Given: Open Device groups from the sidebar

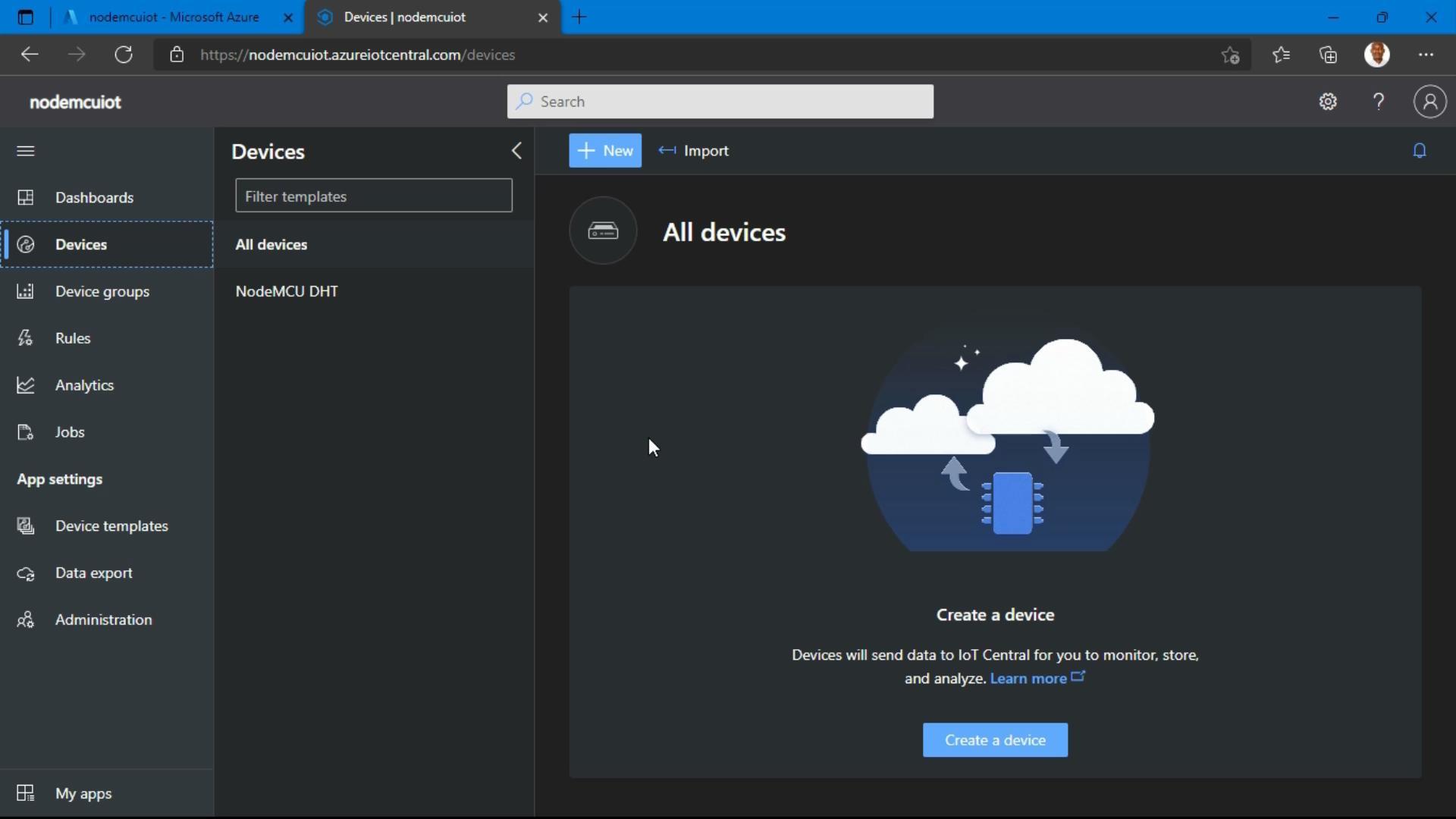Looking at the screenshot, I should [103, 291].
